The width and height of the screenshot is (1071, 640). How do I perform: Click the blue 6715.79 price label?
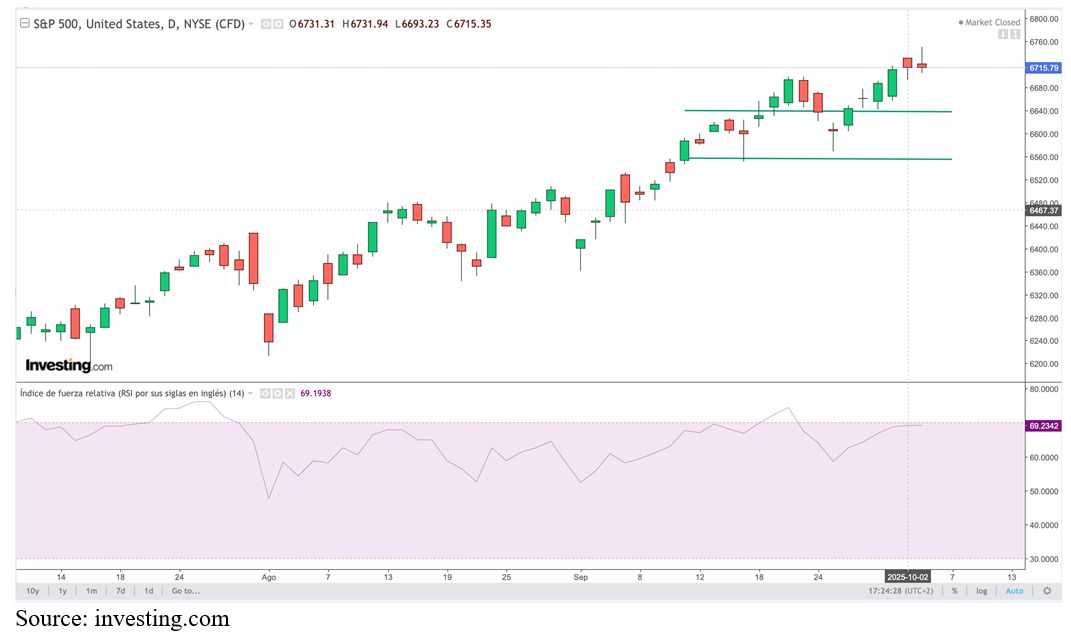(1042, 68)
